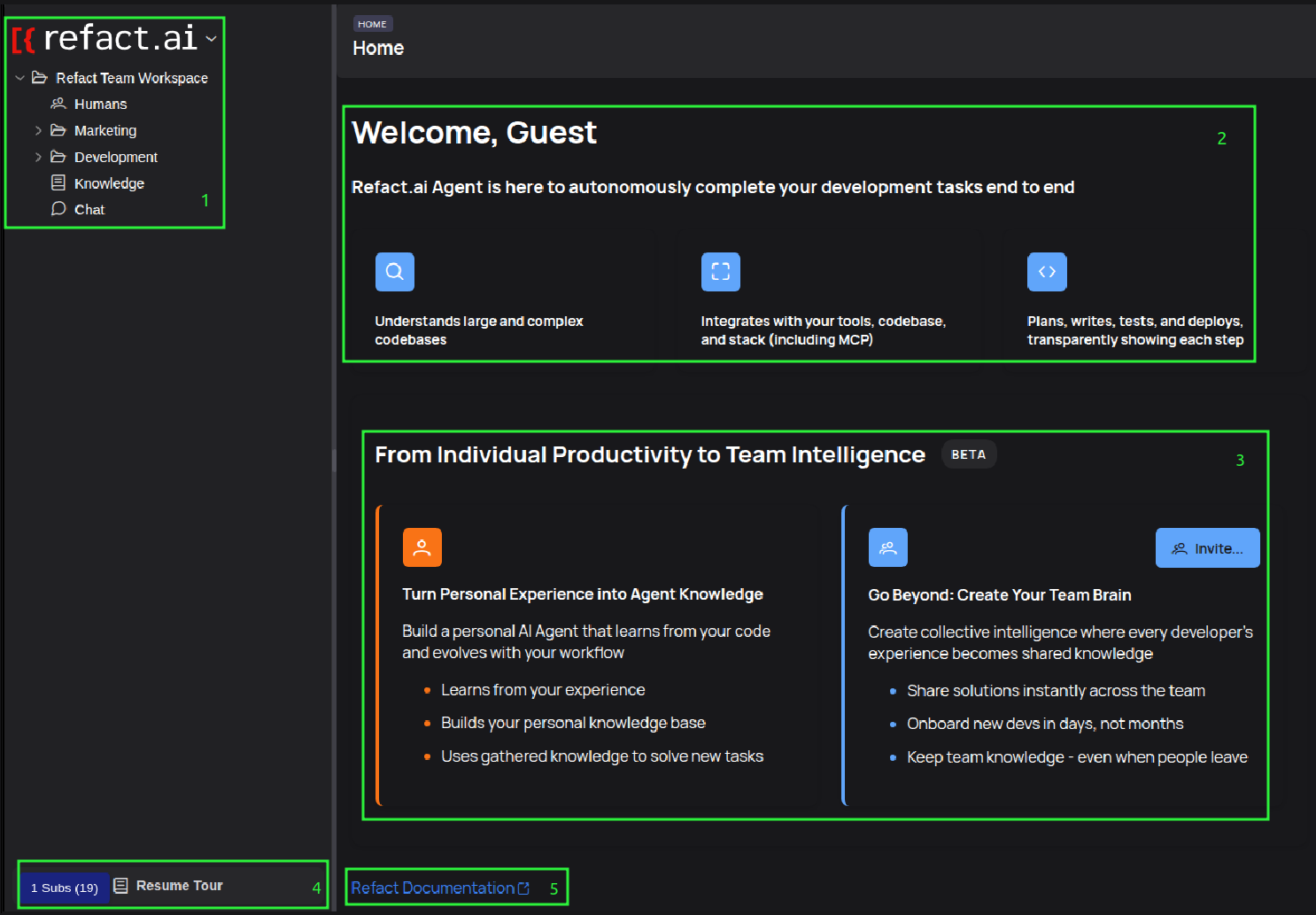The height and width of the screenshot is (915, 1316).
Task: Click 'Turn Personal Experience into Agent Knowledge' heading
Action: pyautogui.click(x=583, y=594)
